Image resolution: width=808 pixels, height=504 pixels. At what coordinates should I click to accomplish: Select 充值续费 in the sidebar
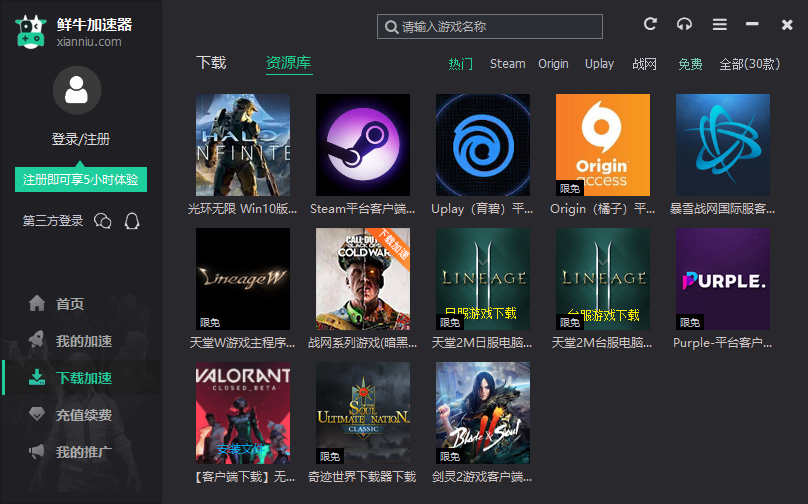(83, 415)
